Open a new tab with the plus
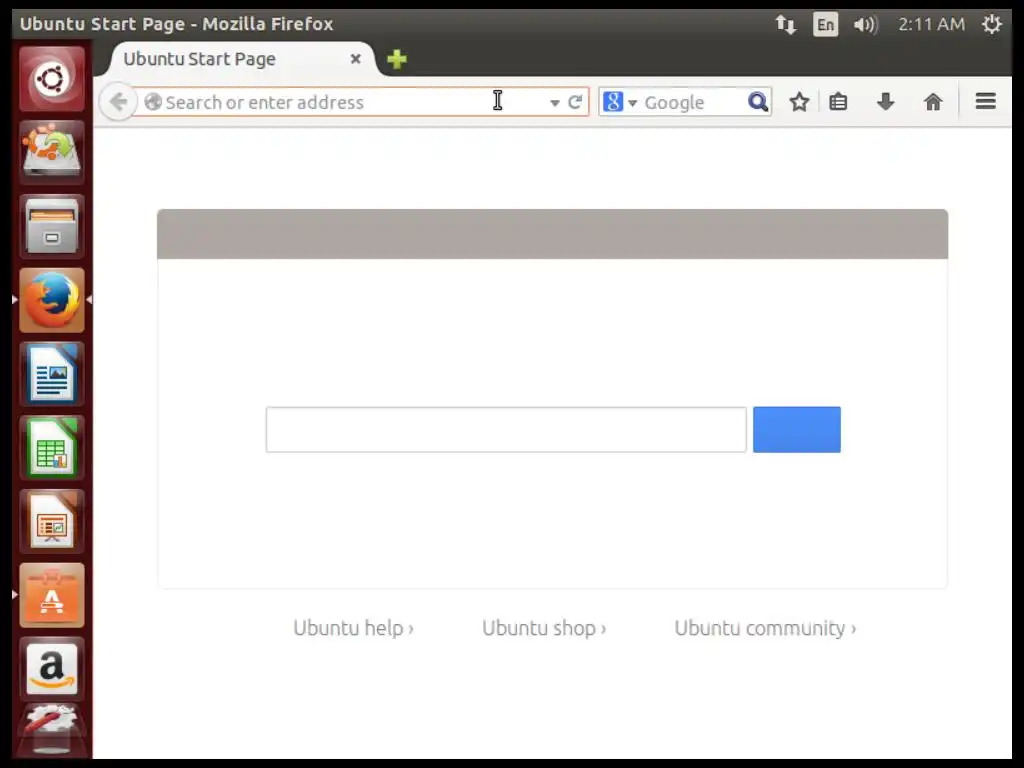1024x768 pixels. 396,59
